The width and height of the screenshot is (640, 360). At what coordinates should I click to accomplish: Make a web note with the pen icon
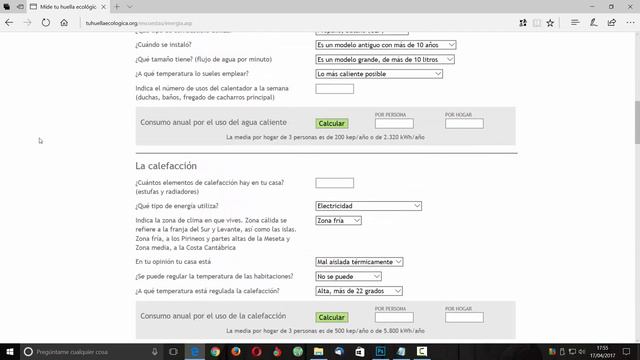click(593, 23)
